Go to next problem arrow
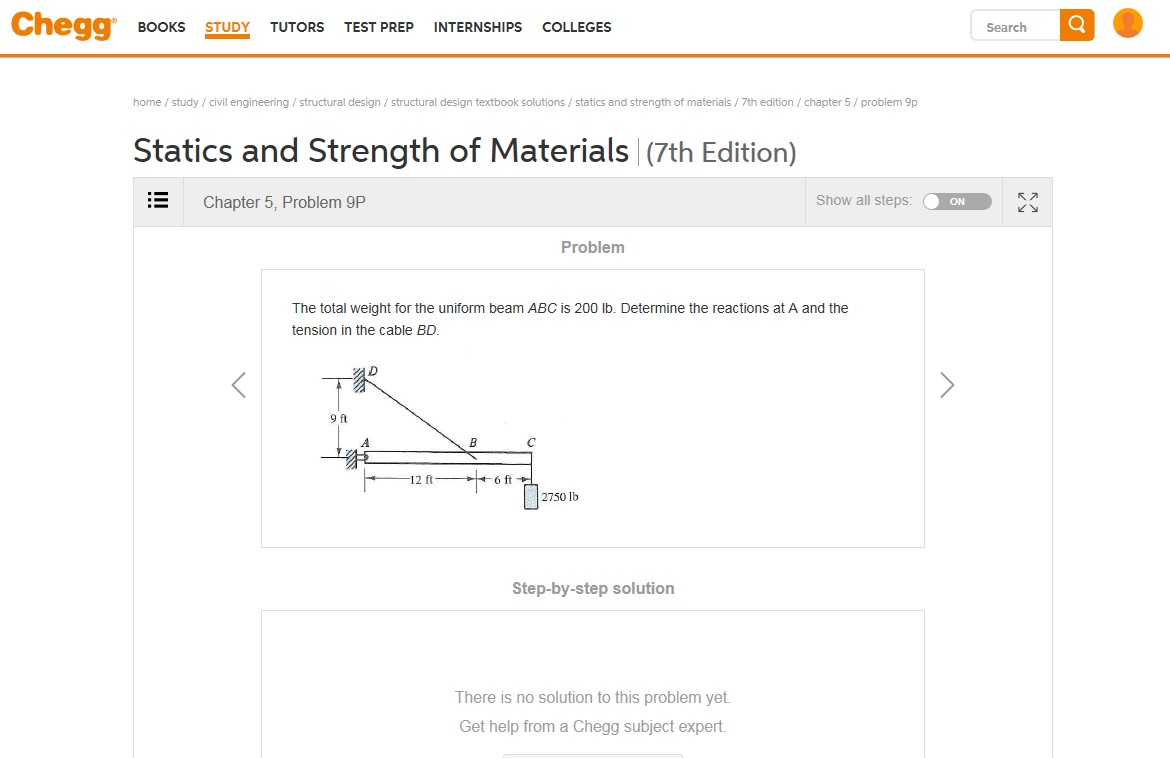This screenshot has width=1170, height=758. [947, 385]
